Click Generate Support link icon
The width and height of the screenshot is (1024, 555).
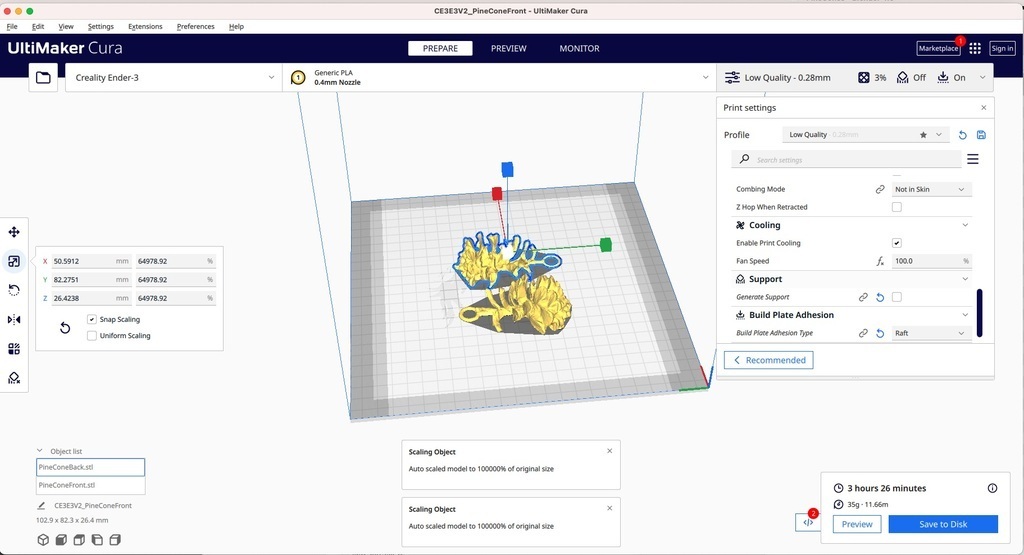pos(863,297)
